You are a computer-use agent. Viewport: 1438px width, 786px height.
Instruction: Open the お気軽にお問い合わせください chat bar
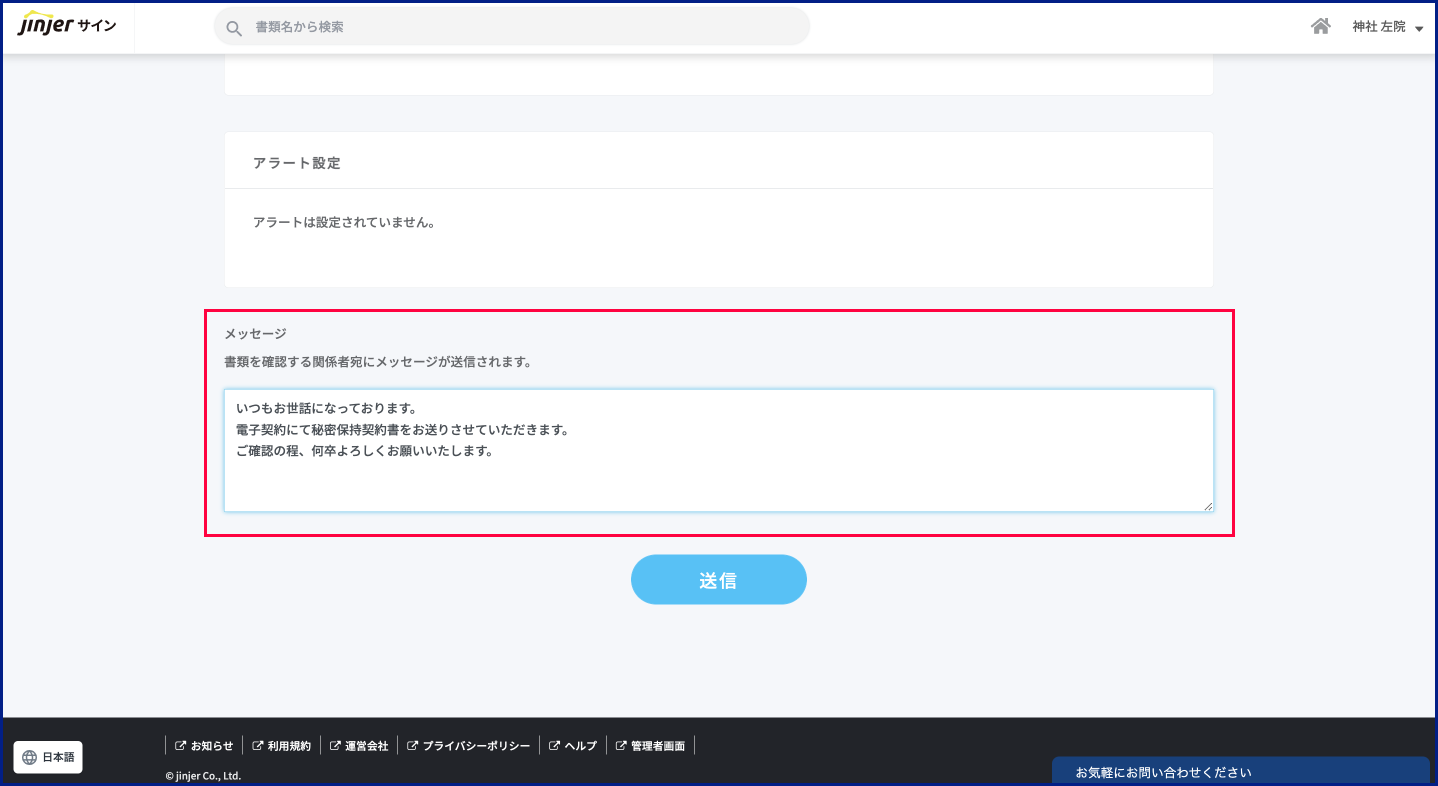pos(1240,772)
